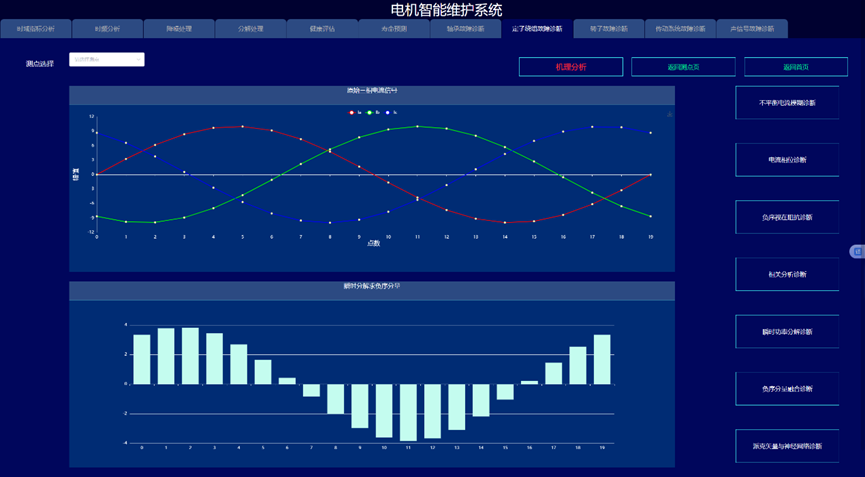This screenshot has height=477, width=865.
Task: Select the 轴承故障诊断 tab
Action: (x=465, y=29)
